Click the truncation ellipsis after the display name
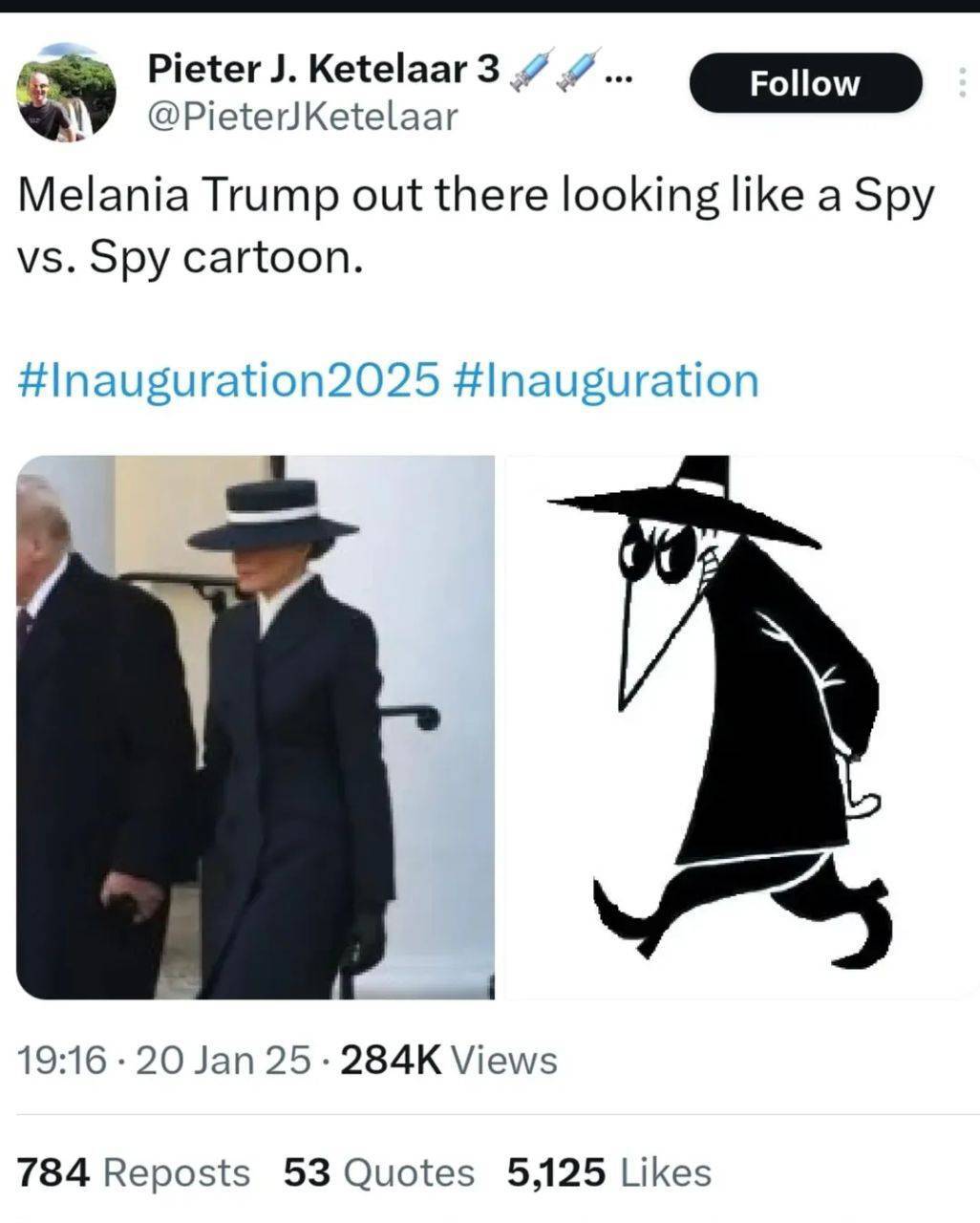 619,73
